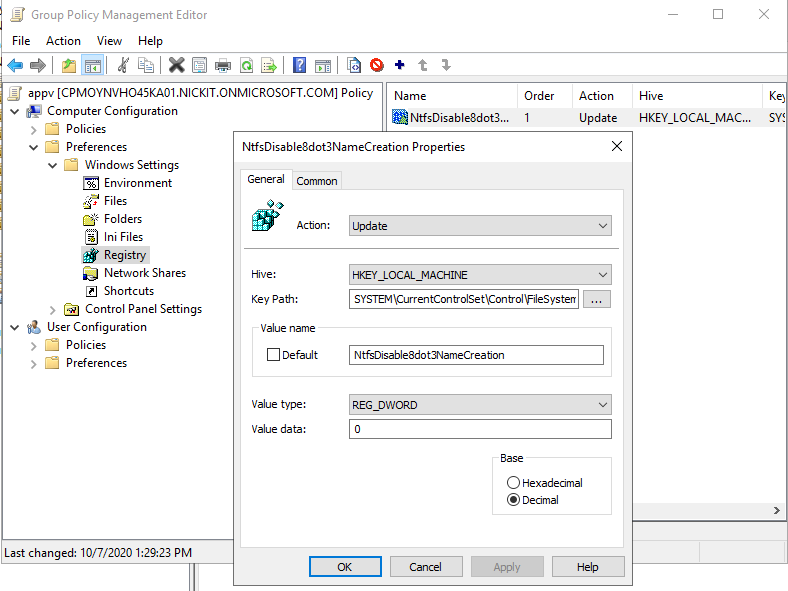The width and height of the screenshot is (788, 591).
Task: Click the blue plus add icon
Action: [x=400, y=65]
